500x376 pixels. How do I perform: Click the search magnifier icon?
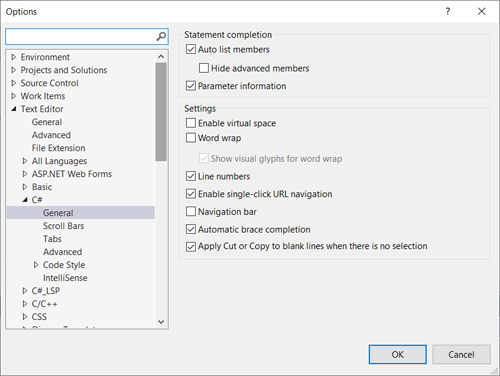click(161, 36)
